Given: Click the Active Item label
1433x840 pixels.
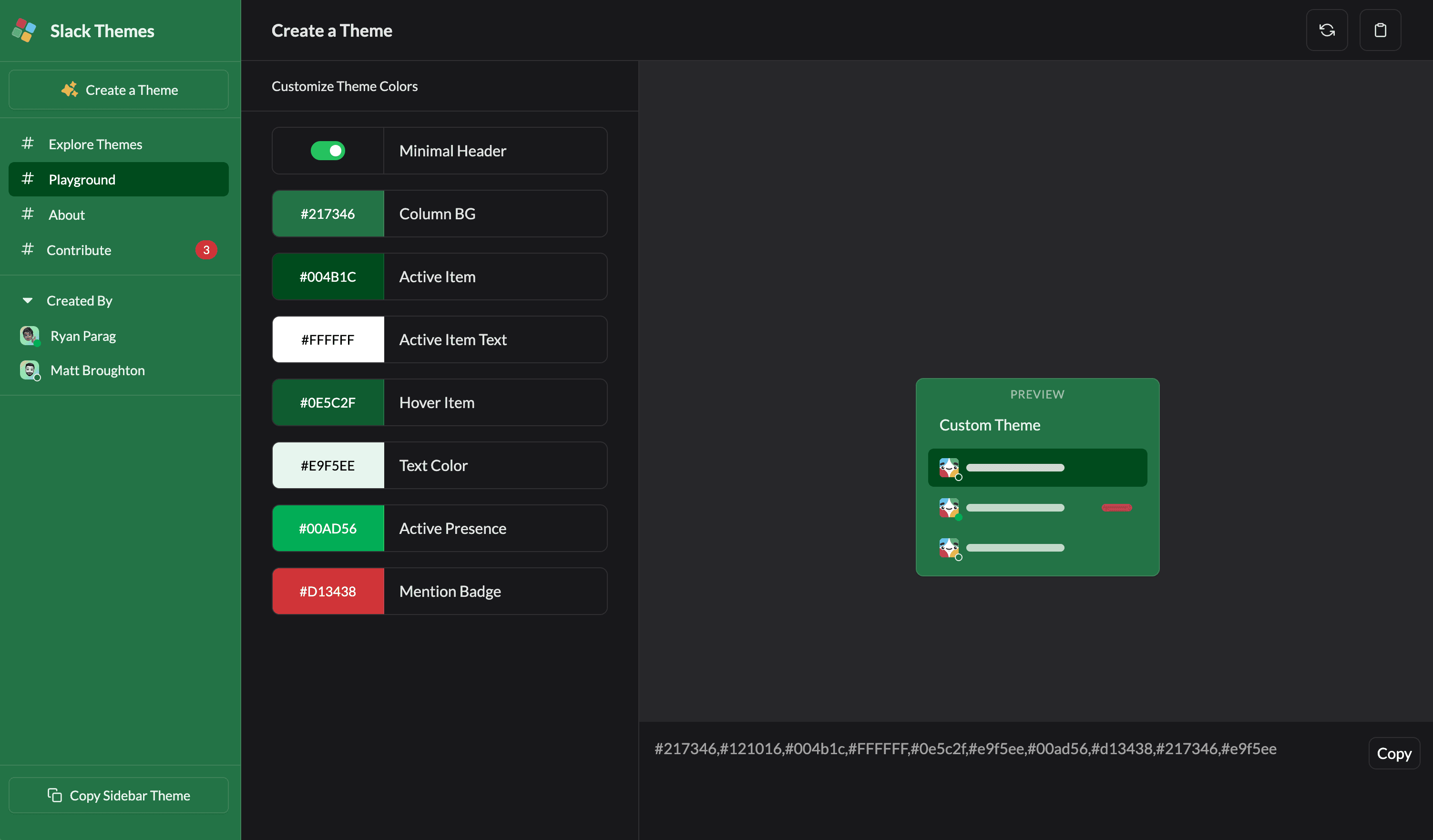Looking at the screenshot, I should pyautogui.click(x=437, y=277).
